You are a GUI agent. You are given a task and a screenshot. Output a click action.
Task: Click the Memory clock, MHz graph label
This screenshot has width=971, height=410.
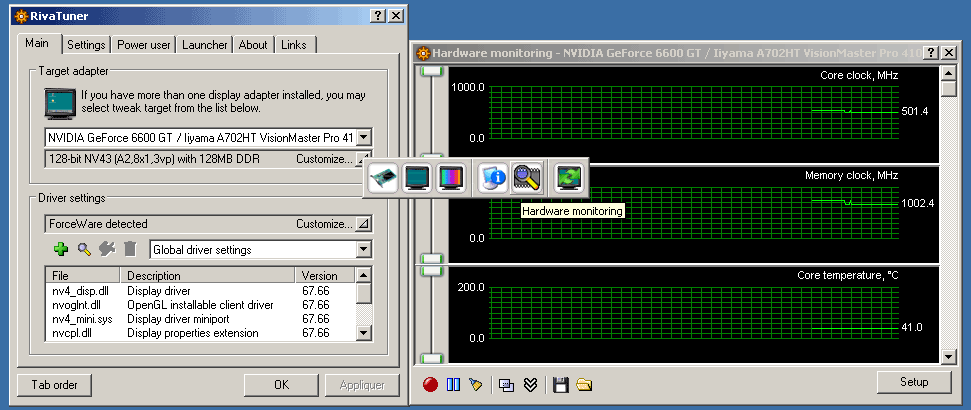(x=851, y=175)
